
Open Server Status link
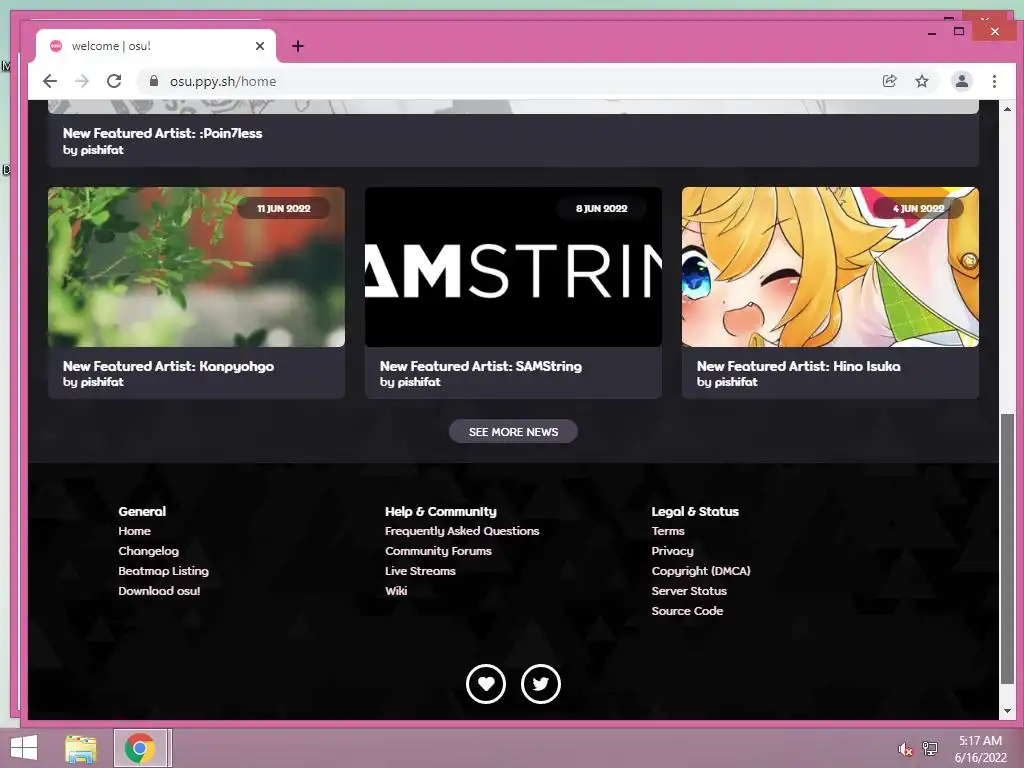point(689,591)
